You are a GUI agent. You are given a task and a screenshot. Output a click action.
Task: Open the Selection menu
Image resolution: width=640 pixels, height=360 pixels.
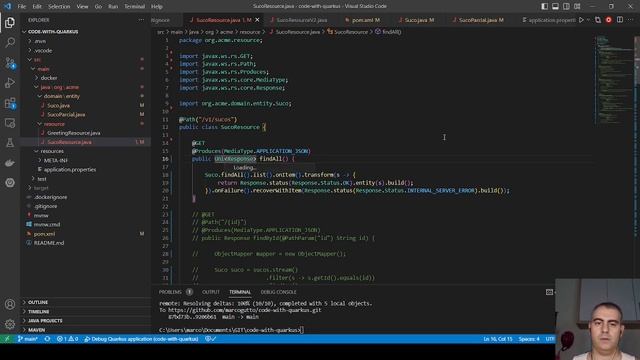coord(59,6)
